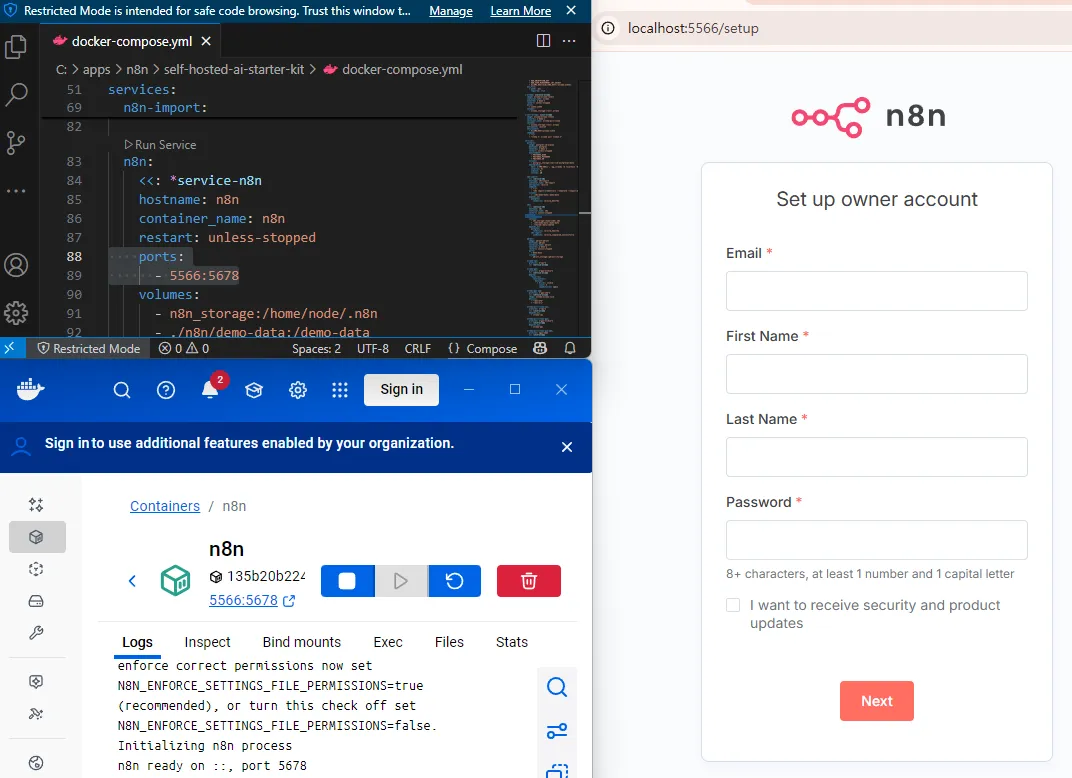Open the Manage gear in VS Code activity bar
The height and width of the screenshot is (778, 1072).
(16, 313)
